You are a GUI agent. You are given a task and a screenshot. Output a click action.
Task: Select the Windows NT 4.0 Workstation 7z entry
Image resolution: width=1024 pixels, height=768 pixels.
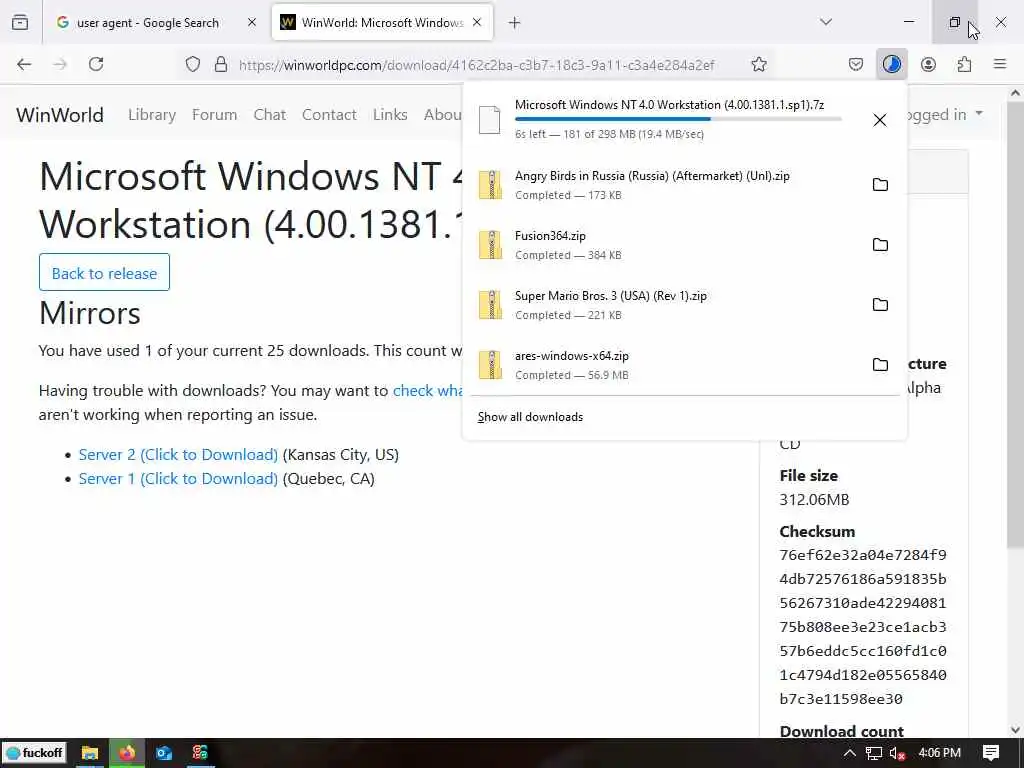pyautogui.click(x=662, y=120)
